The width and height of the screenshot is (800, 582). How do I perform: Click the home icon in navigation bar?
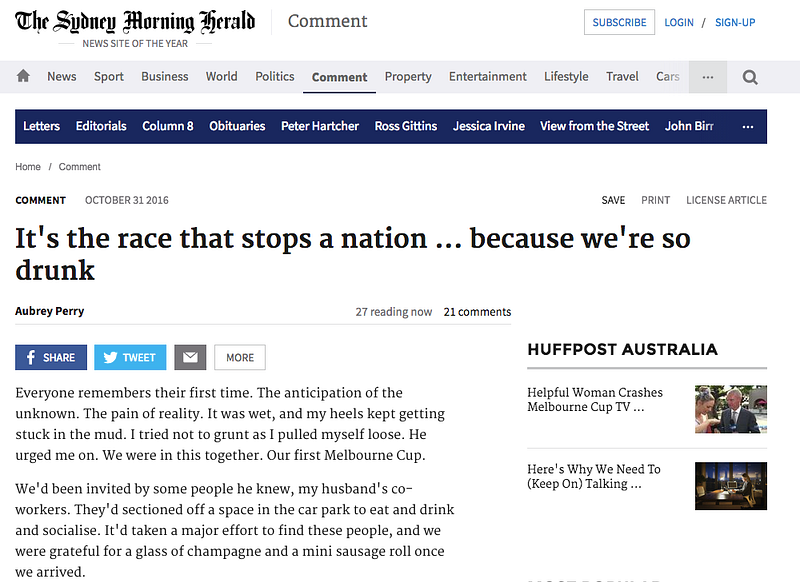pyautogui.click(x=23, y=77)
